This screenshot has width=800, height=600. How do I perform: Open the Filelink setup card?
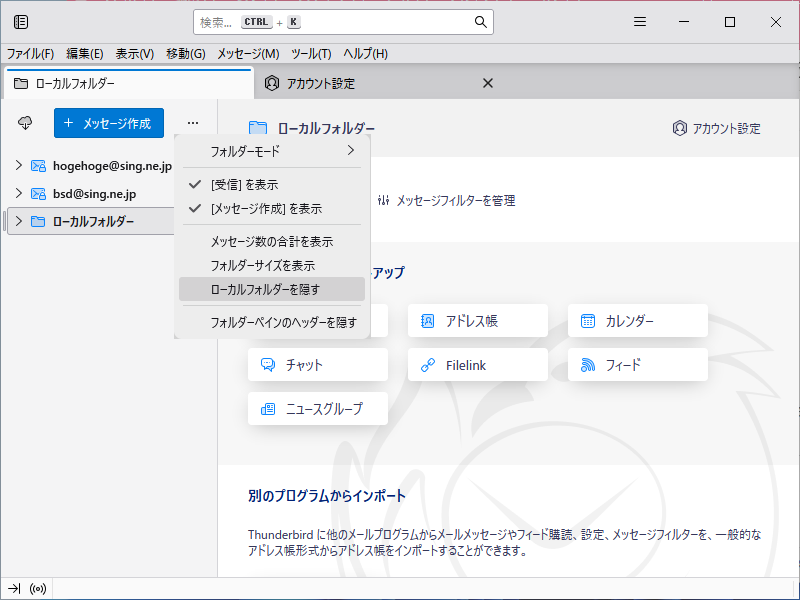[478, 365]
